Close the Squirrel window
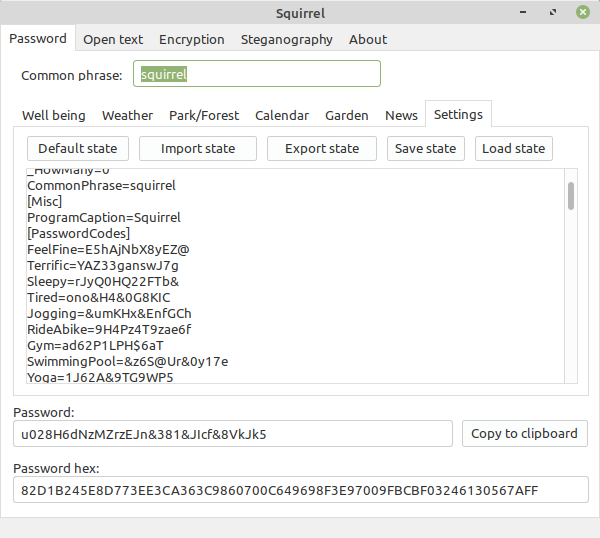 (x=583, y=12)
